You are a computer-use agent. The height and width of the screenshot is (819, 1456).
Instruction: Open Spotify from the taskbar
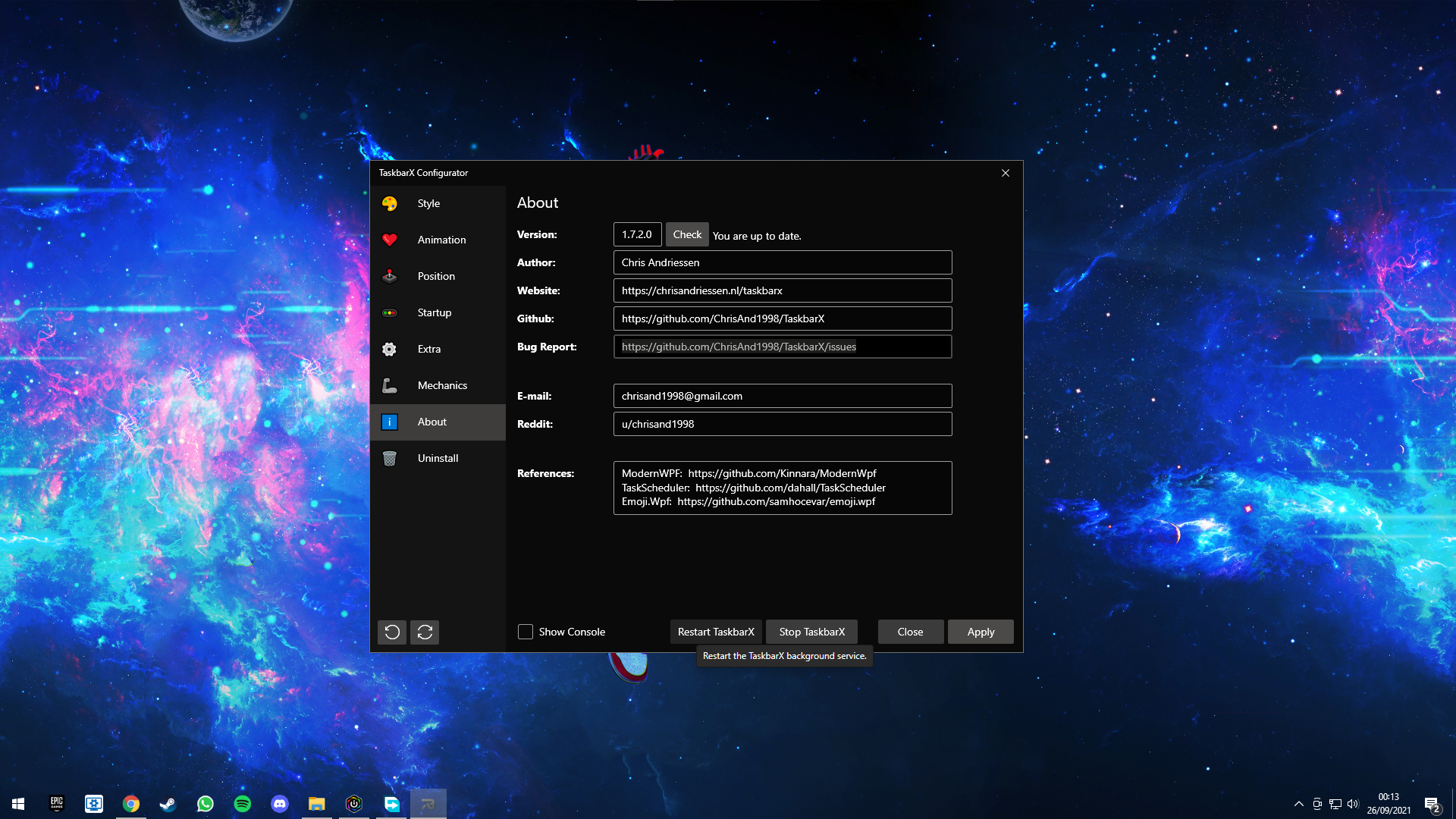tap(243, 804)
